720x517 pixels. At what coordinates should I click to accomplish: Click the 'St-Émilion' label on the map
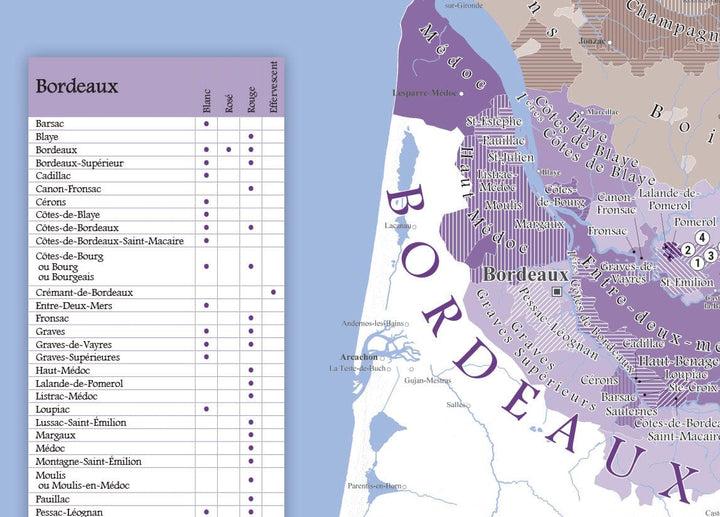(687, 283)
